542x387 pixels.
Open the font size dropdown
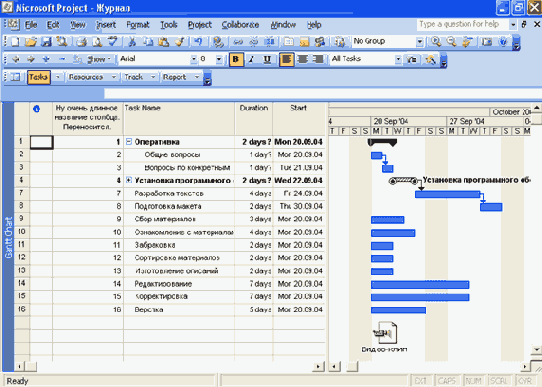coord(219,59)
